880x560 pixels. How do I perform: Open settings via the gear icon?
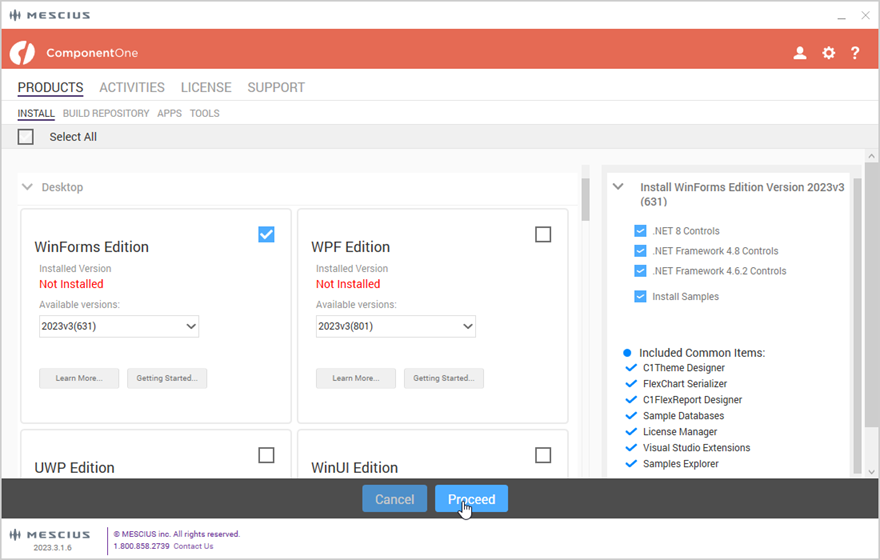(828, 53)
